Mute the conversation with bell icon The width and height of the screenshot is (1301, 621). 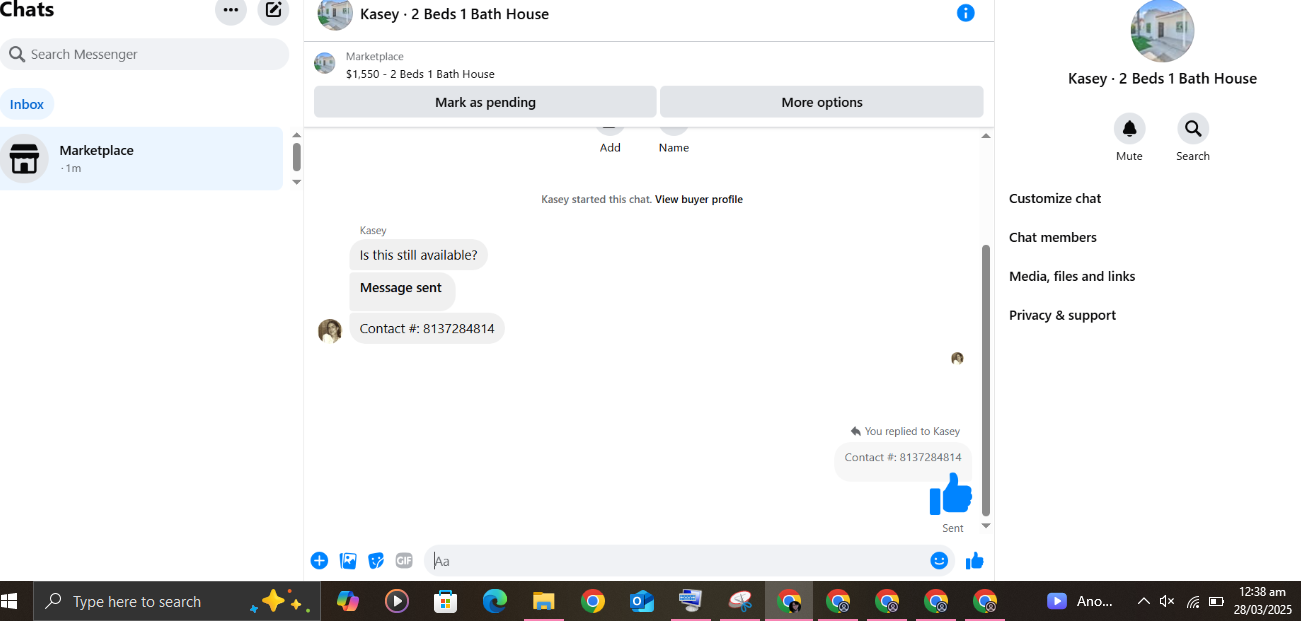pos(1129,128)
